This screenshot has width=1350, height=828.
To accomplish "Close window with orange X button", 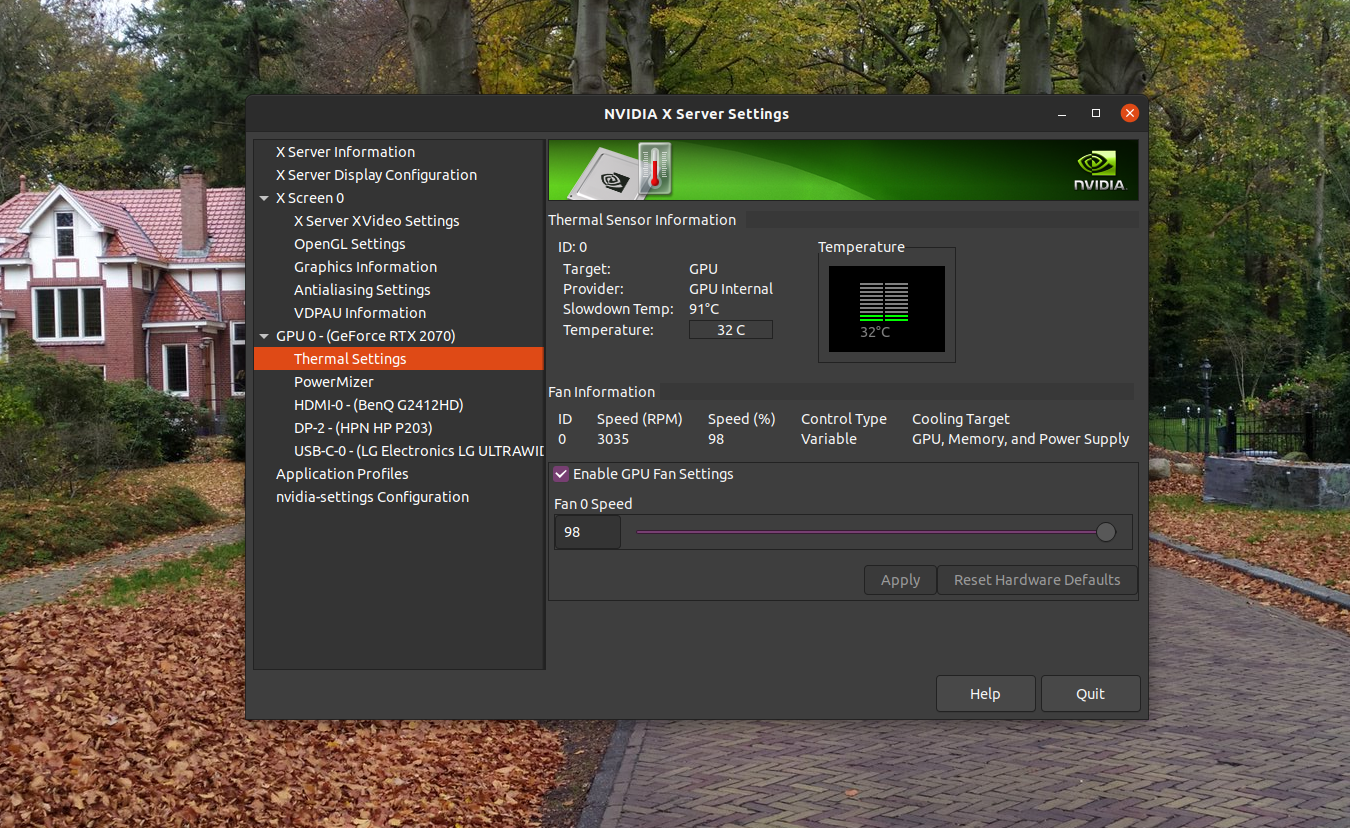I will click(x=1130, y=114).
